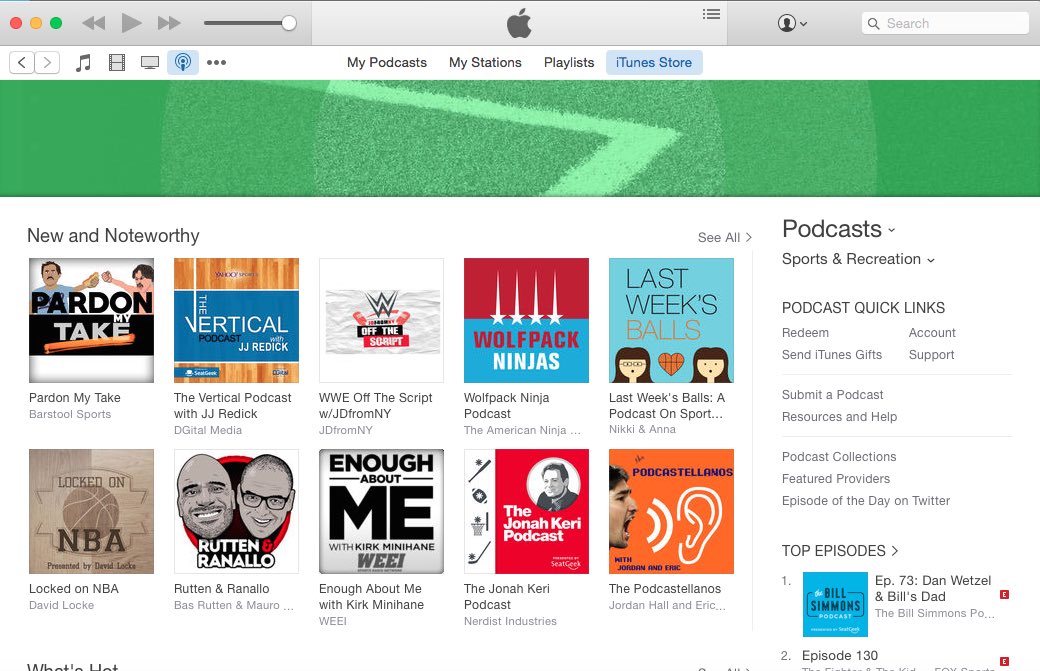Switch to the Movies library icon

click(x=117, y=62)
